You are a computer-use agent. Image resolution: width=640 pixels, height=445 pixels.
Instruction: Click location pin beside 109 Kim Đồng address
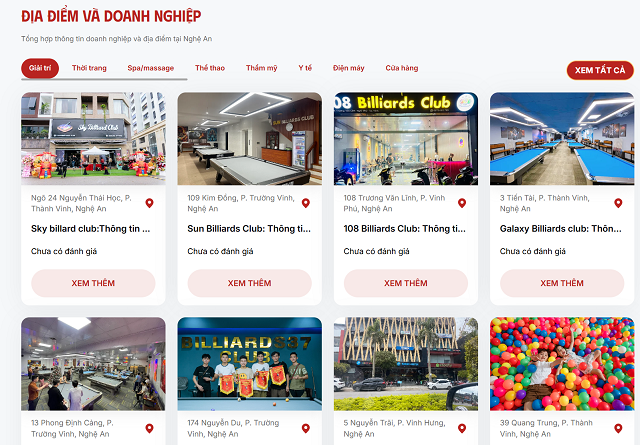pyautogui.click(x=306, y=203)
